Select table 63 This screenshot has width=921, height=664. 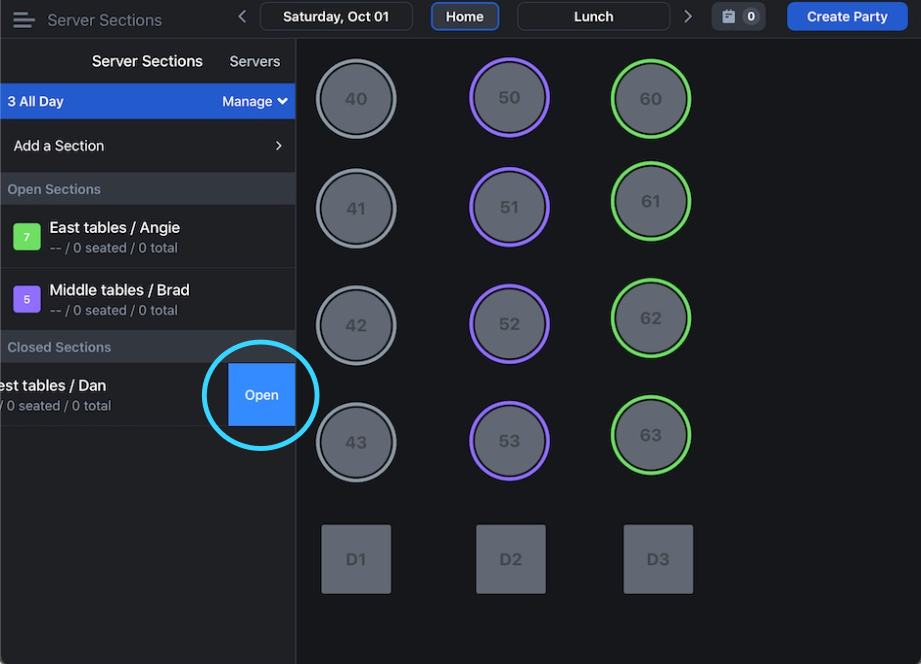coord(651,435)
